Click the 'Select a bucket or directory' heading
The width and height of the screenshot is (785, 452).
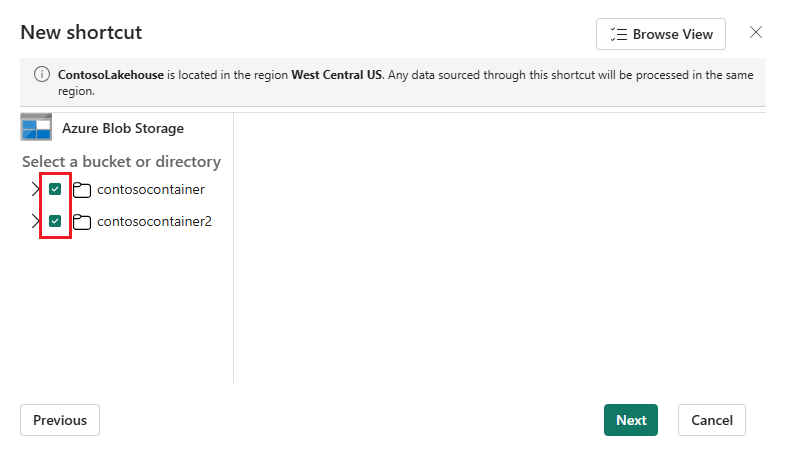121,162
